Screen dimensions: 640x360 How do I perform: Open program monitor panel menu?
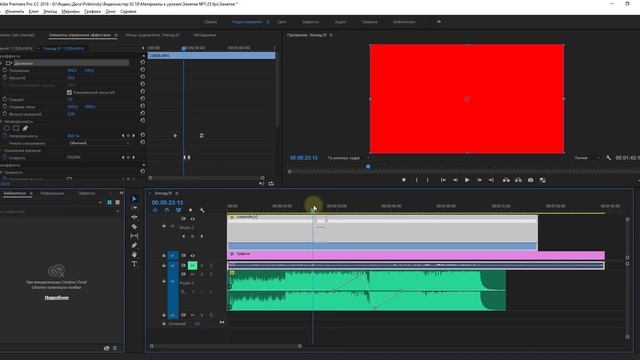(x=331, y=35)
